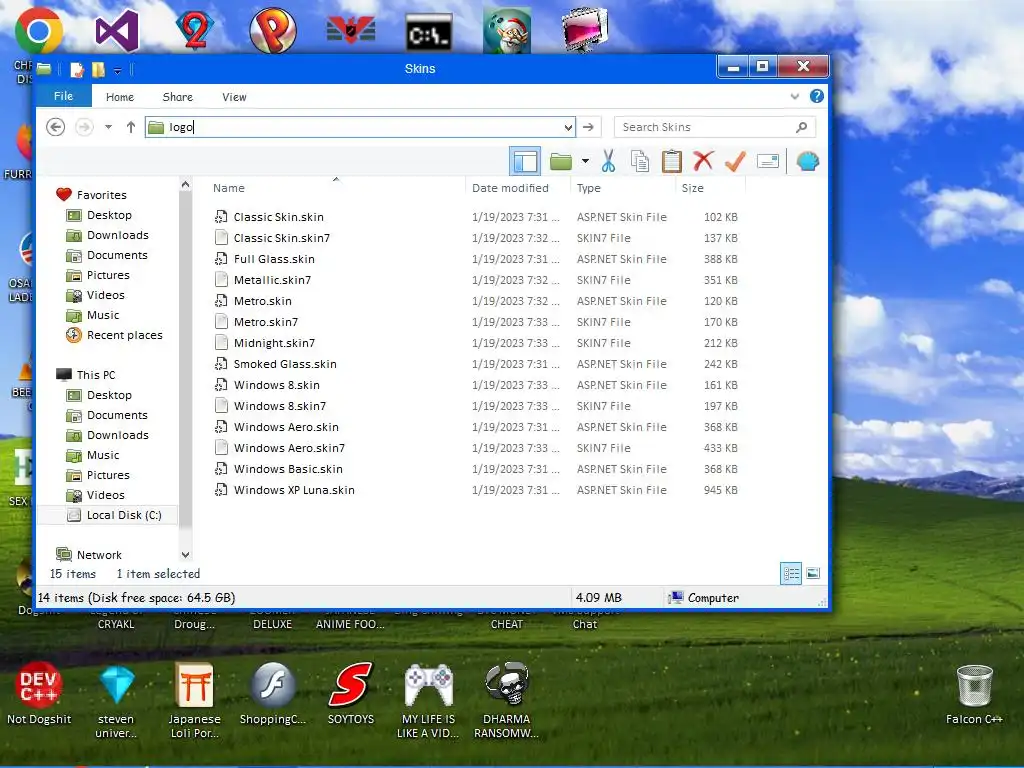The width and height of the screenshot is (1024, 768).
Task: Click the search magnifier icon
Action: click(802, 127)
